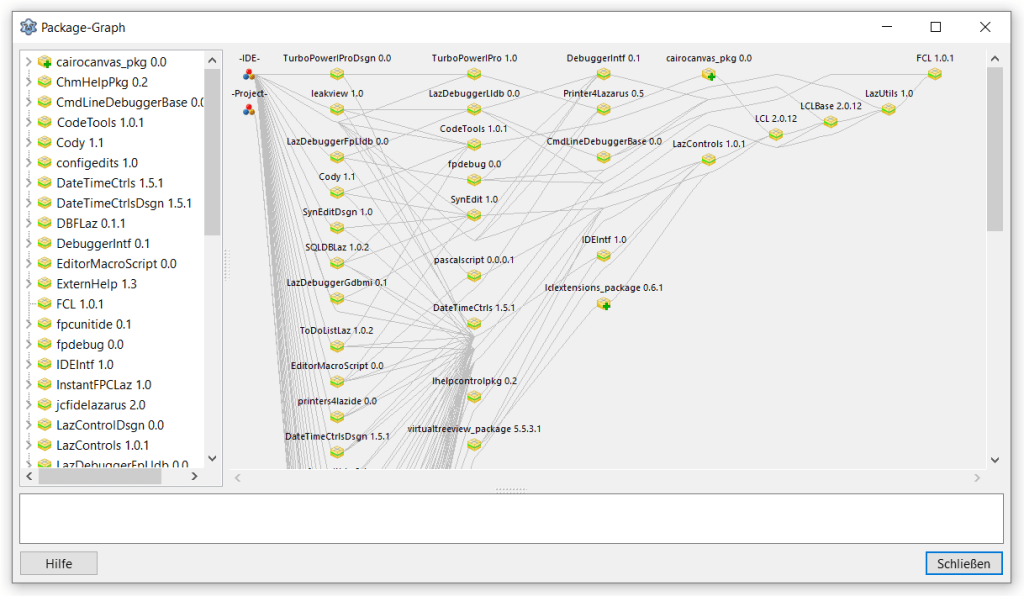Click the -Project- node icon
Image resolution: width=1024 pixels, height=596 pixels.
pyautogui.click(x=247, y=108)
